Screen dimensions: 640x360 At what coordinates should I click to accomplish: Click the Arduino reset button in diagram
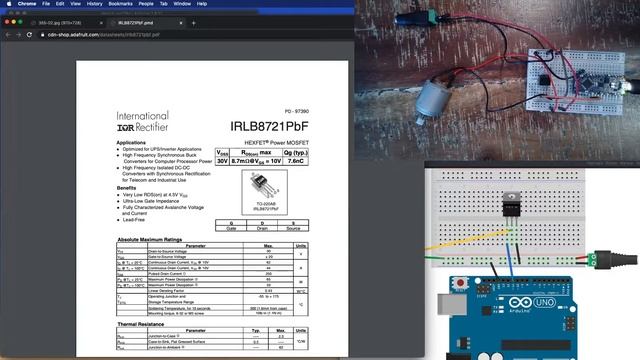[x=460, y=282]
